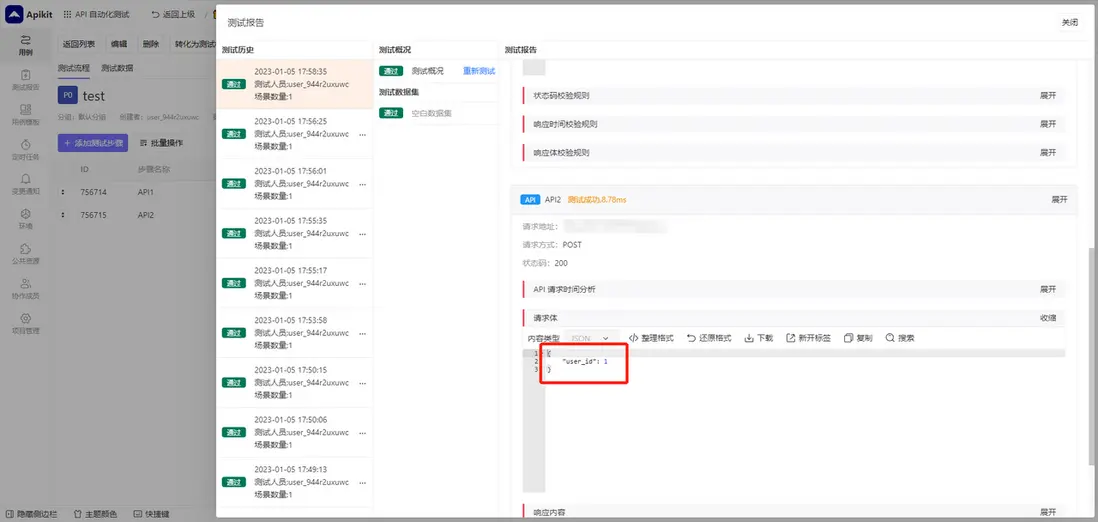The height and width of the screenshot is (522, 1098).
Task: Expand the API 请求时间分析 section
Action: pyautogui.click(x=1048, y=289)
